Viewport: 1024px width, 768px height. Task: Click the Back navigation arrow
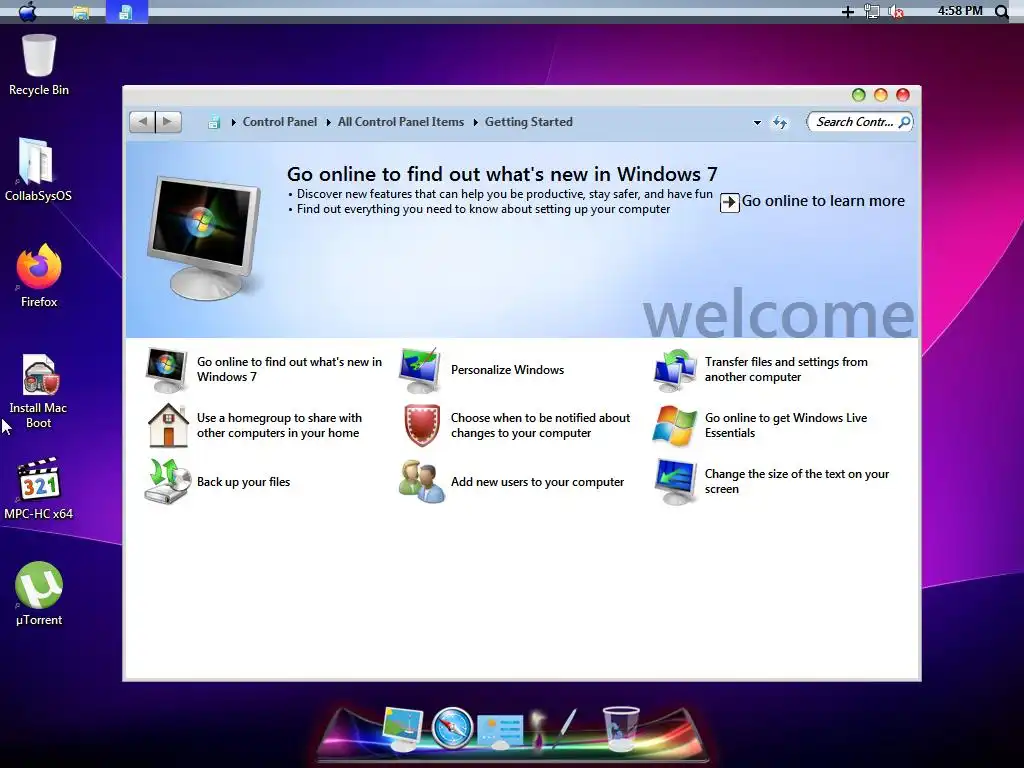tap(142, 121)
